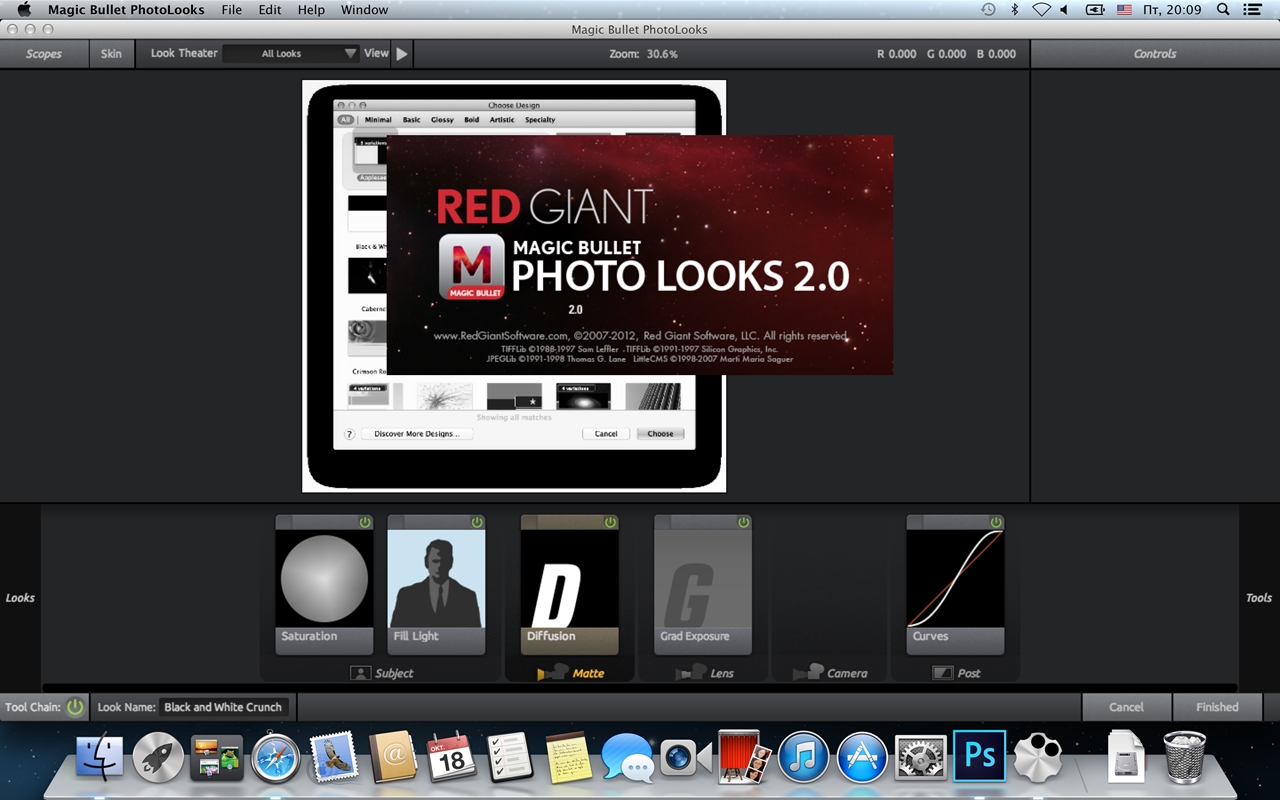
Task: Toggle power on the Curves tool
Action: [996, 522]
